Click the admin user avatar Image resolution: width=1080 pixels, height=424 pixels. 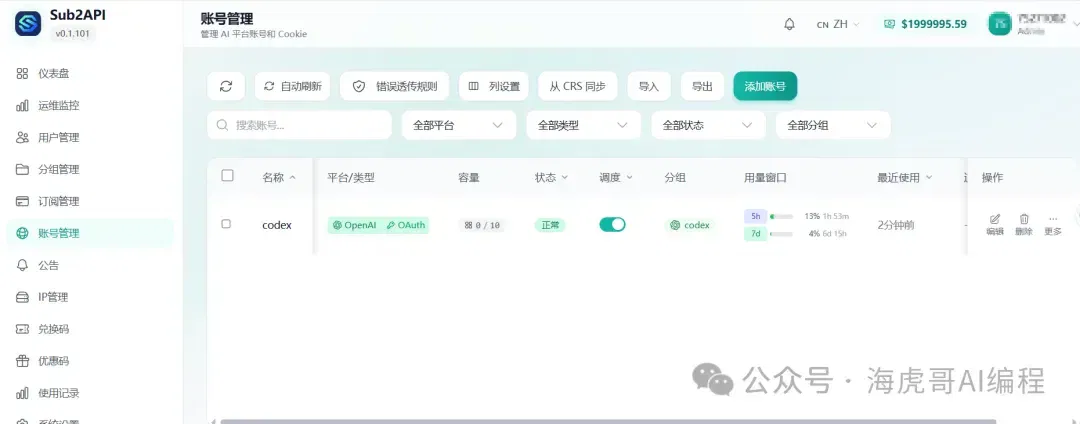(x=999, y=24)
